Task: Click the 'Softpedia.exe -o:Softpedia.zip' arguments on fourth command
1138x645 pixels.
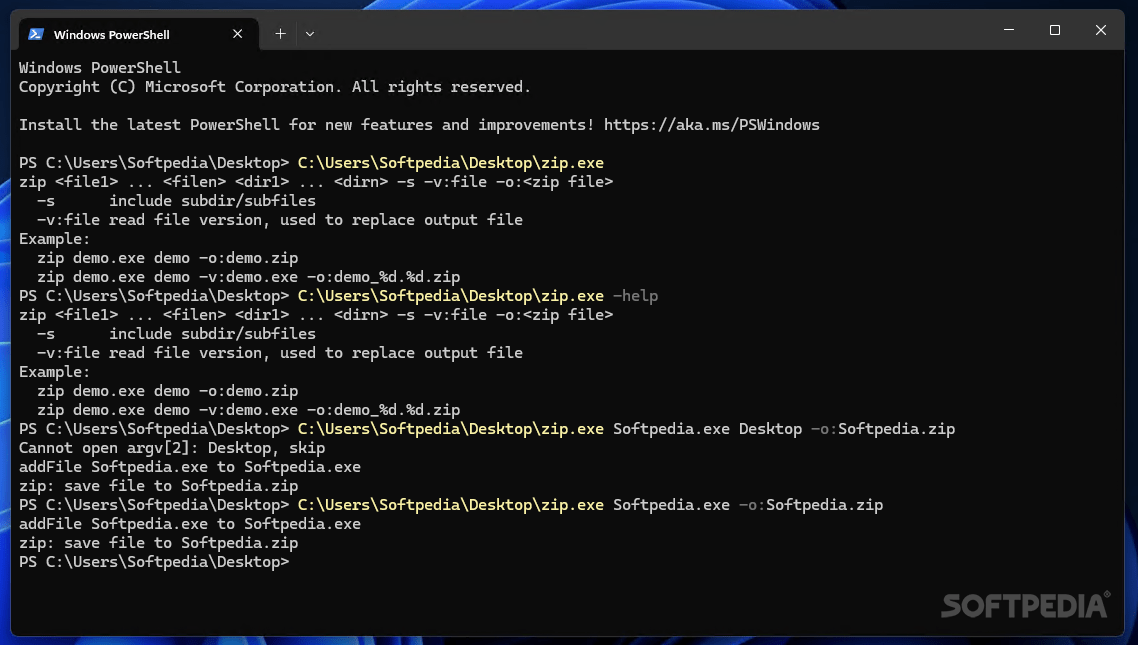Action: [748, 505]
